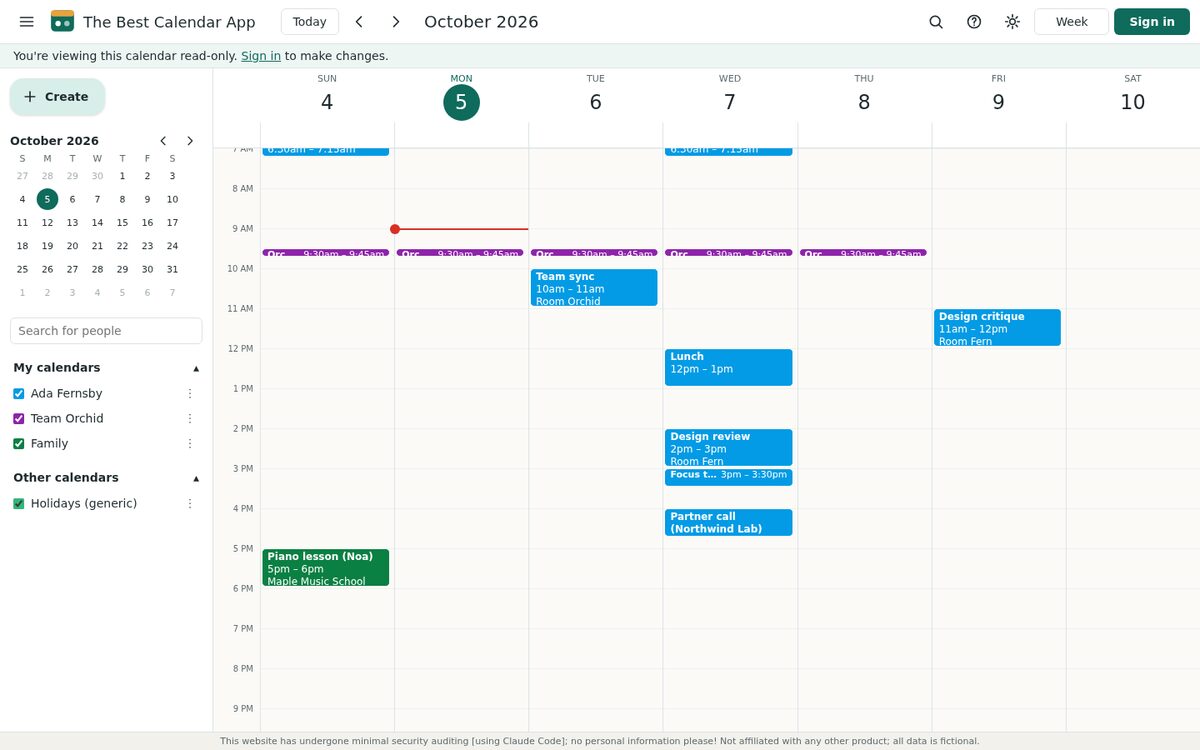Select October 31 in mini calendar
The image size is (1200, 750).
172,270
